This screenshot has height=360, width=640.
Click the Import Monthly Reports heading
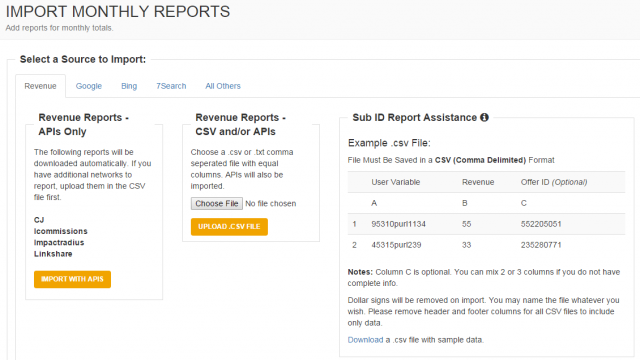coord(118,11)
